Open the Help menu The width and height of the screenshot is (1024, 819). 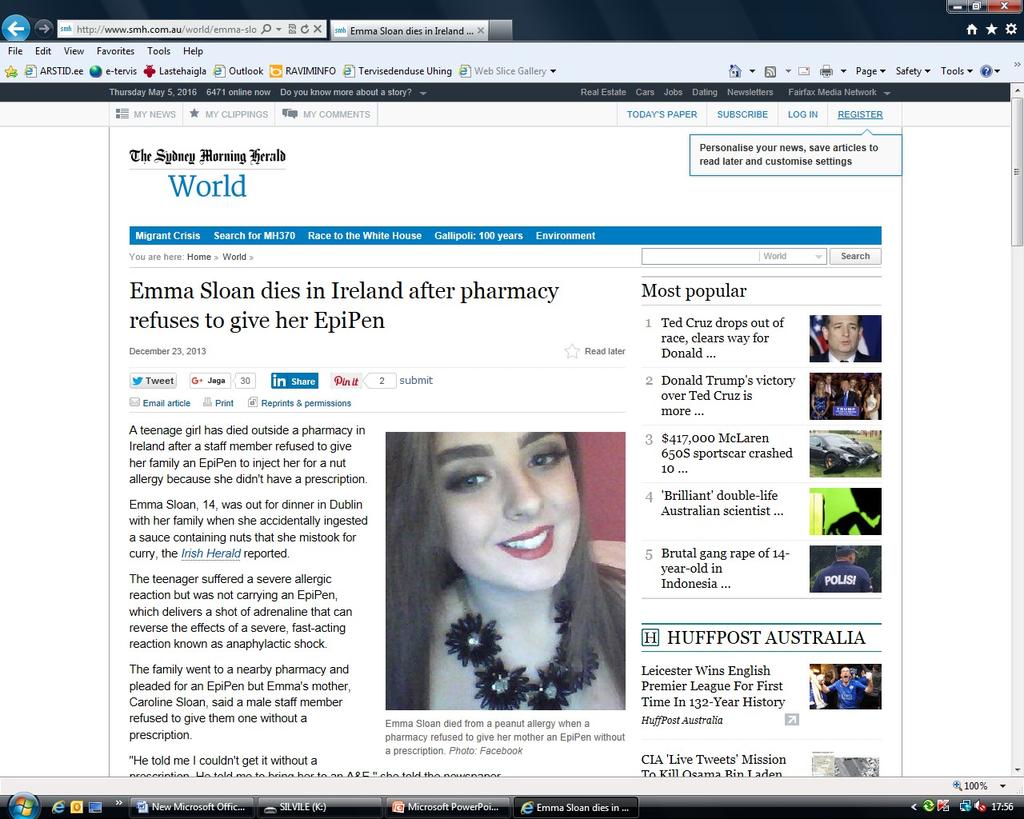tap(193, 51)
